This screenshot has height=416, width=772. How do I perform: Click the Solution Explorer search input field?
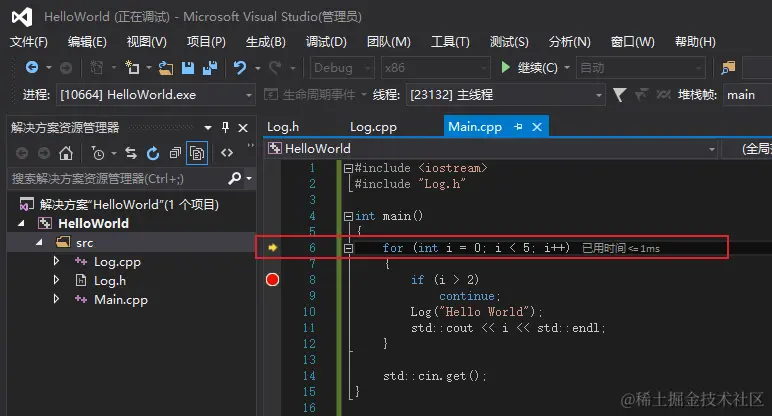pos(118,178)
